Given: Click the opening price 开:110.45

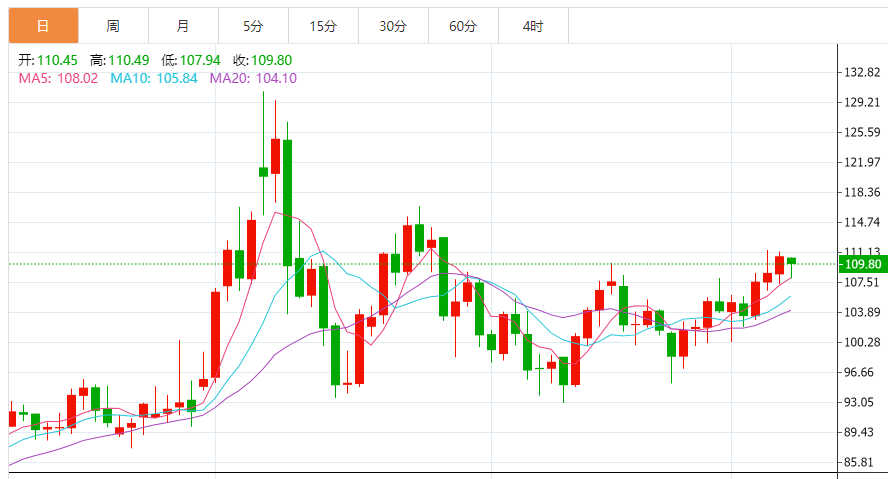Looking at the screenshot, I should (x=48, y=60).
